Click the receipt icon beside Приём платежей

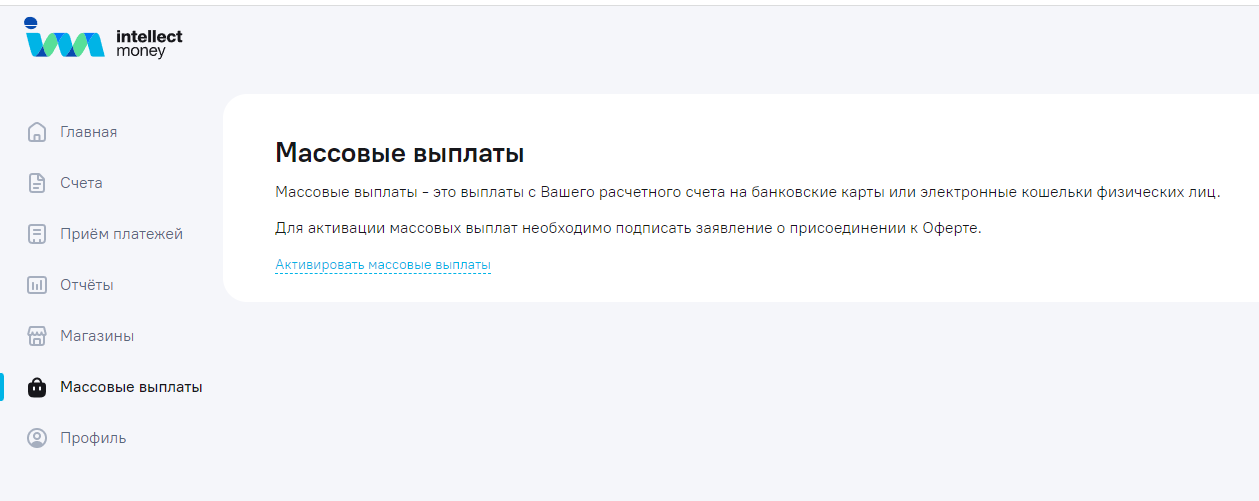[37, 234]
